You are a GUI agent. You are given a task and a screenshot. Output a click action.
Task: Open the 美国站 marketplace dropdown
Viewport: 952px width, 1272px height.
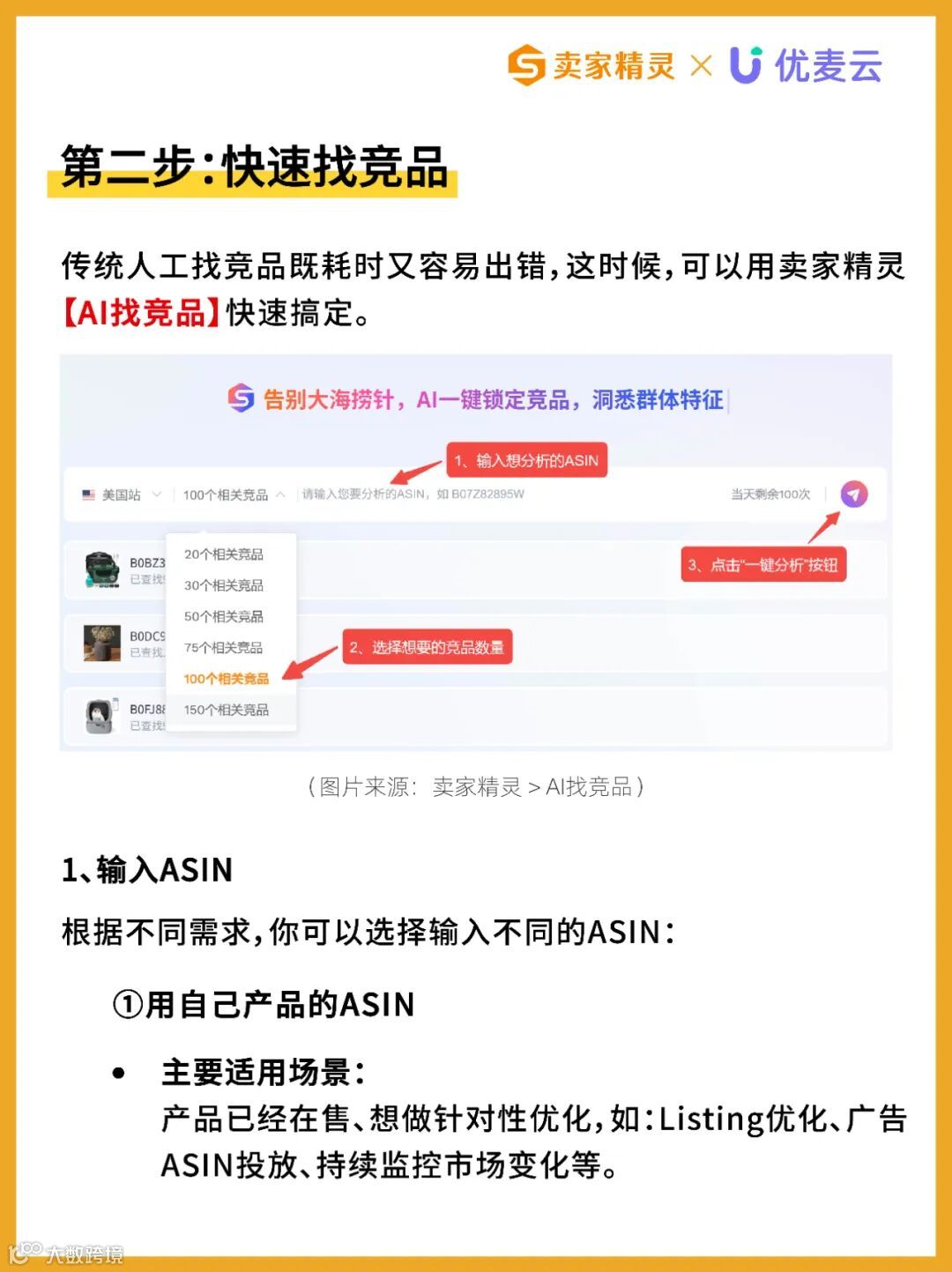[122, 495]
